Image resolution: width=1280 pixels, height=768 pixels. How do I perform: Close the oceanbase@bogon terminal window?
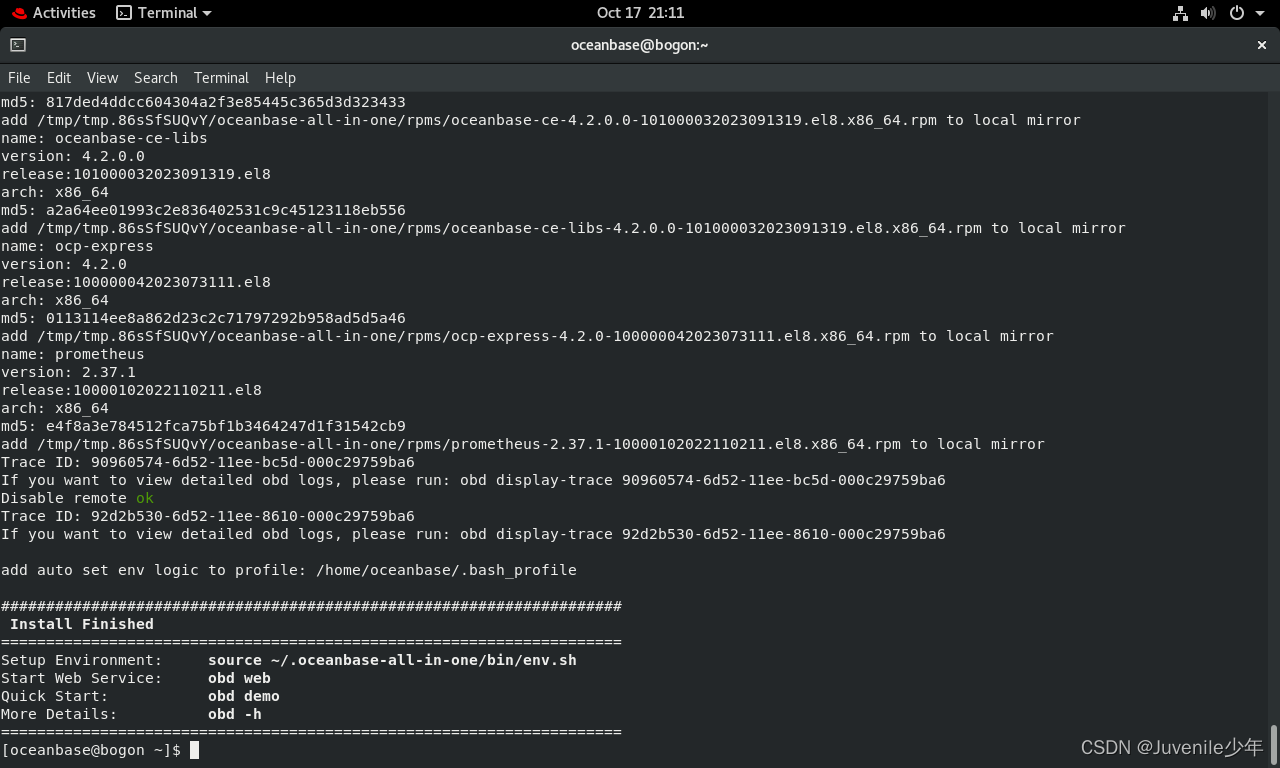1262,45
